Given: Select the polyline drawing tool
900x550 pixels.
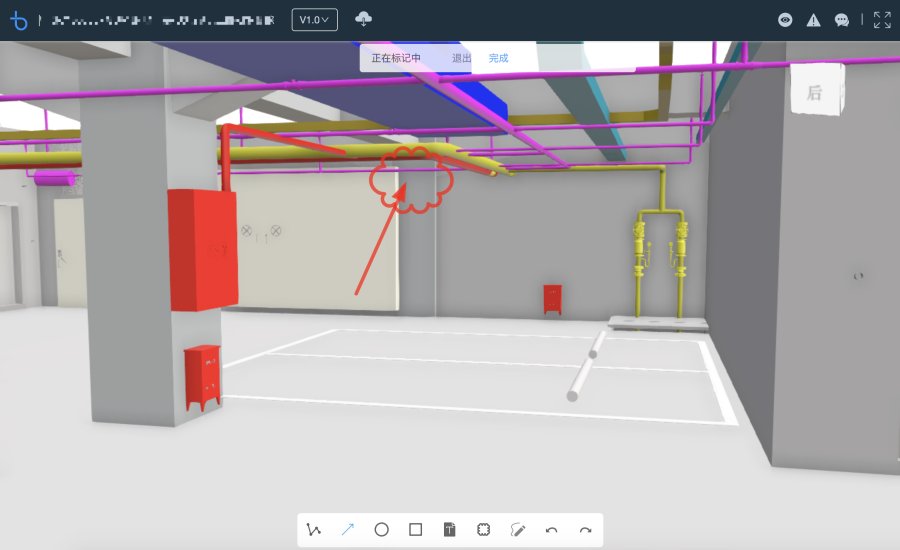Looking at the screenshot, I should pyautogui.click(x=314, y=530).
